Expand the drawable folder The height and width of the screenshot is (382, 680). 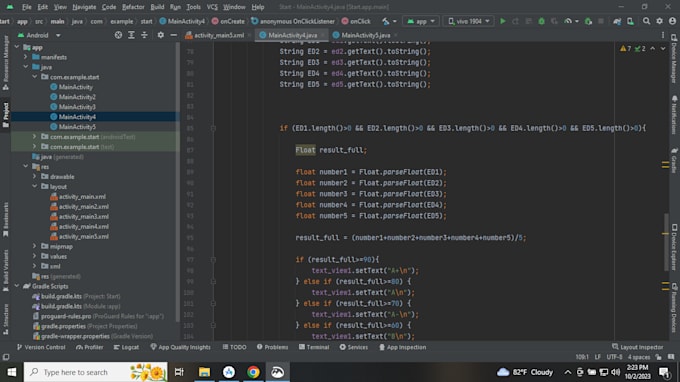[x=35, y=176]
